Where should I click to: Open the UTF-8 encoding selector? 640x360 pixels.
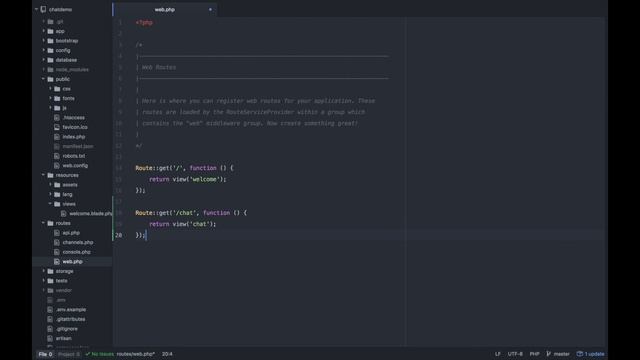point(515,354)
